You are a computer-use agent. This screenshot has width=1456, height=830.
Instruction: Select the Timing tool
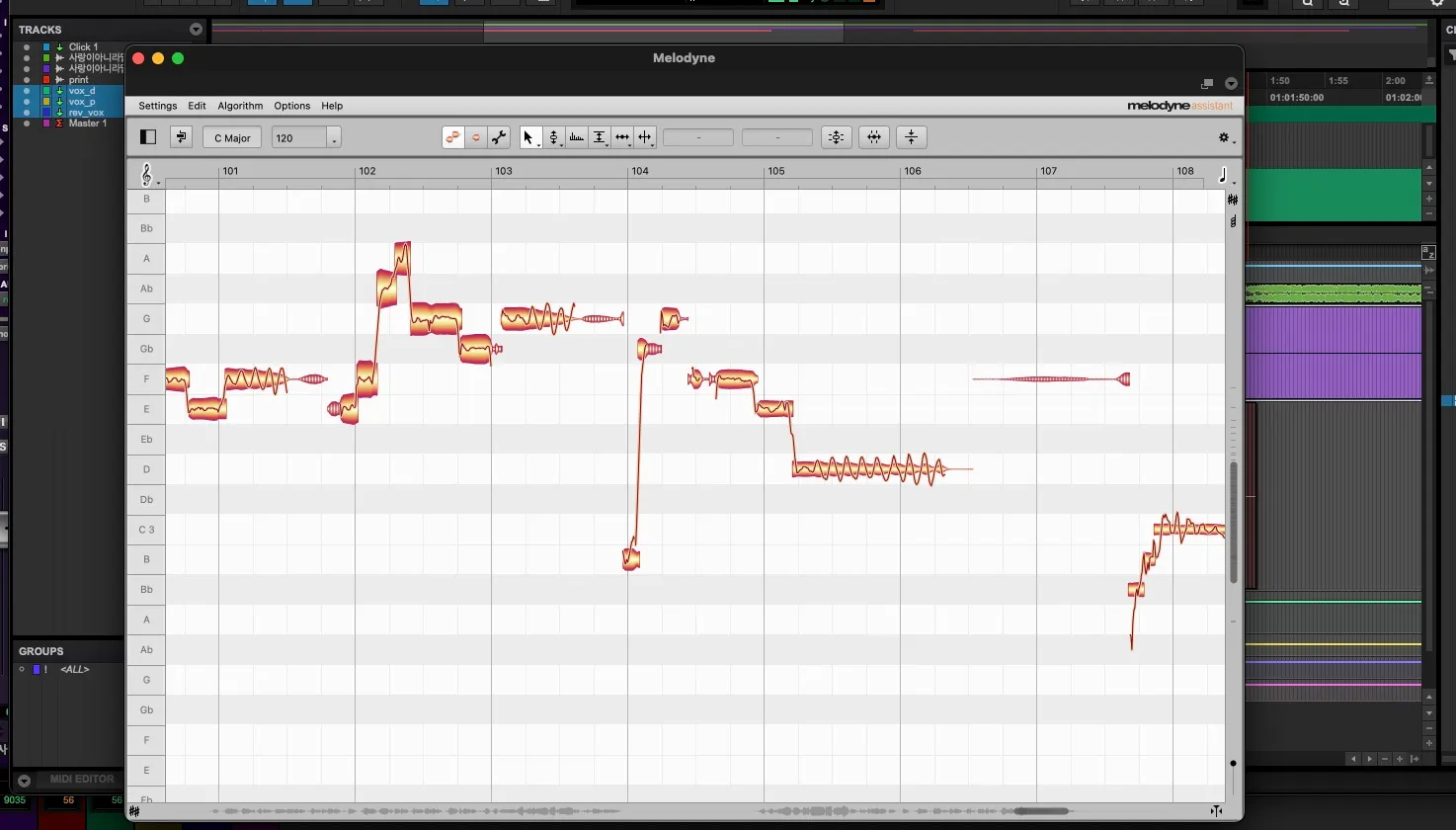click(x=622, y=137)
